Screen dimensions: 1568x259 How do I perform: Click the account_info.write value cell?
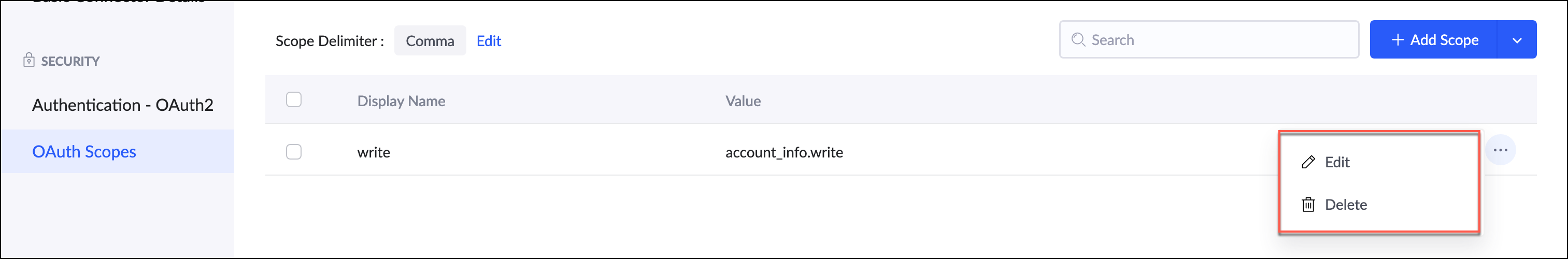click(784, 153)
